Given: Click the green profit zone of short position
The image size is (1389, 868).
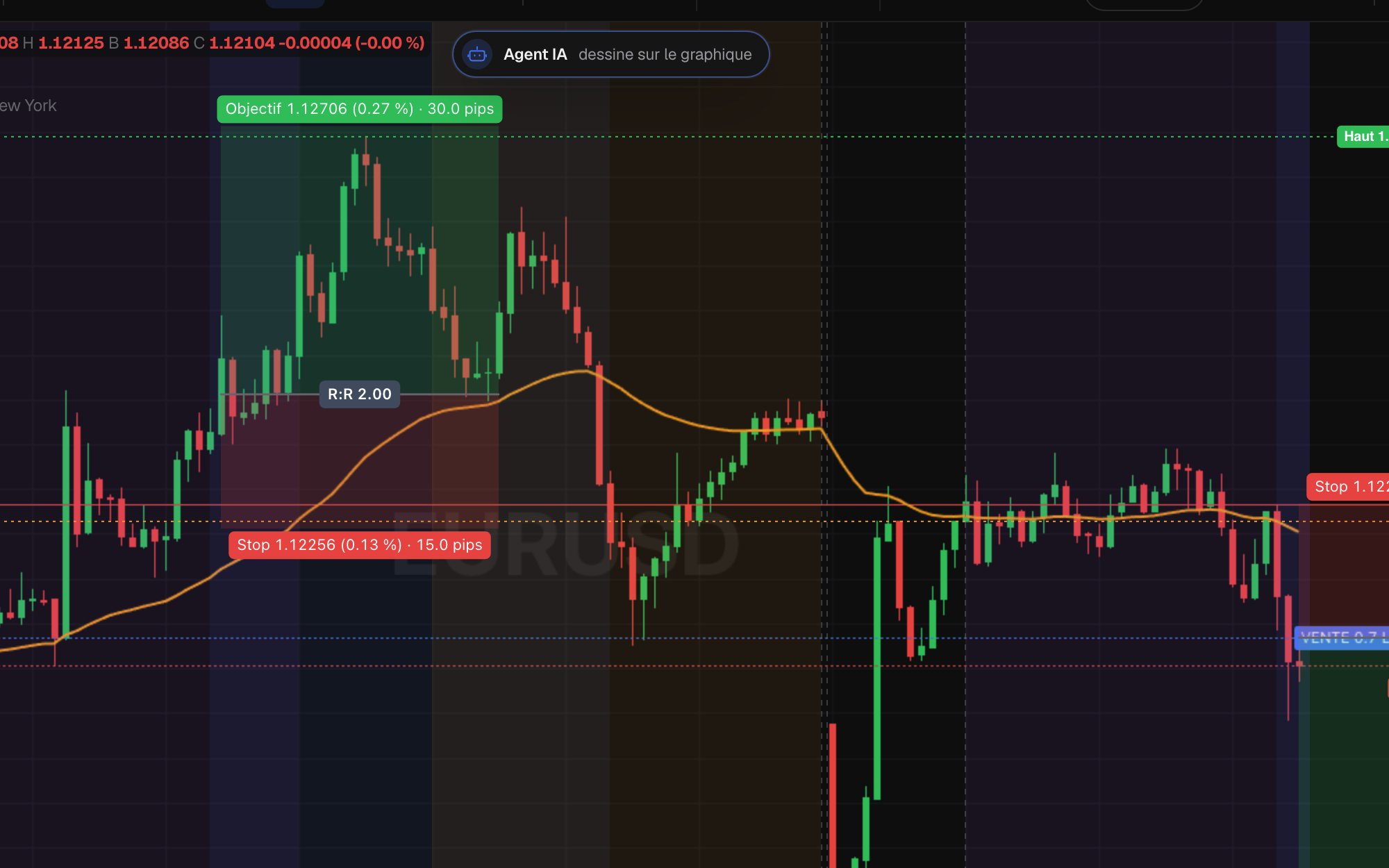Looking at the screenshot, I should click(1344, 764).
